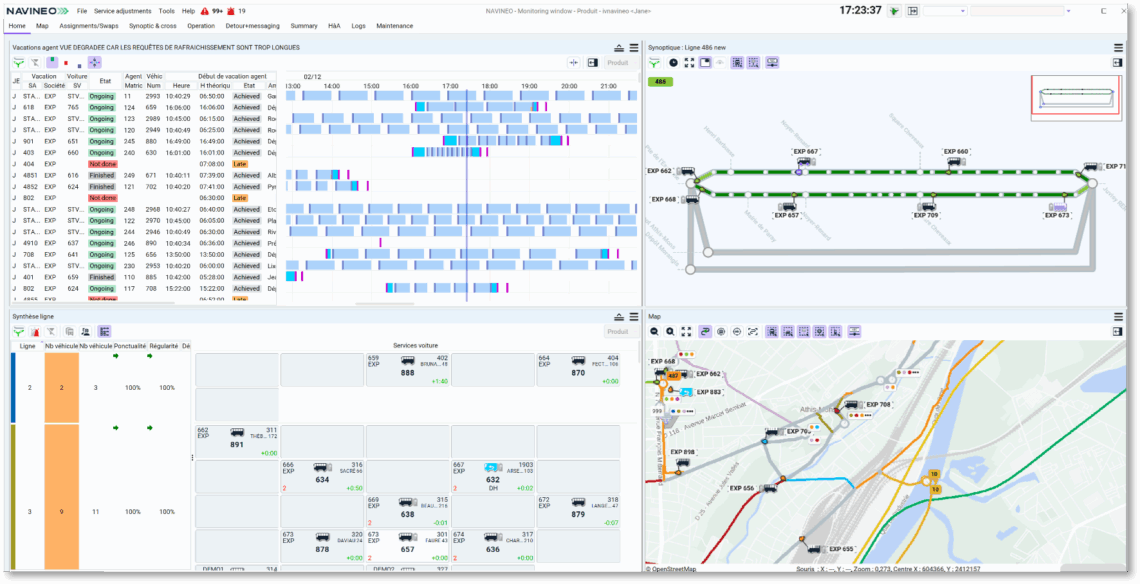Switch to the Synoptic & cross tab
Viewport: 1140px width, 584px height.
153,25
